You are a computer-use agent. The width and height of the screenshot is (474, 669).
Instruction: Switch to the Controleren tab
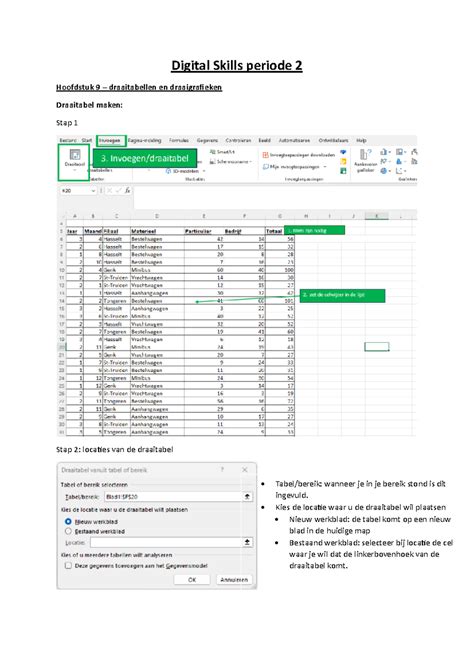[238, 140]
